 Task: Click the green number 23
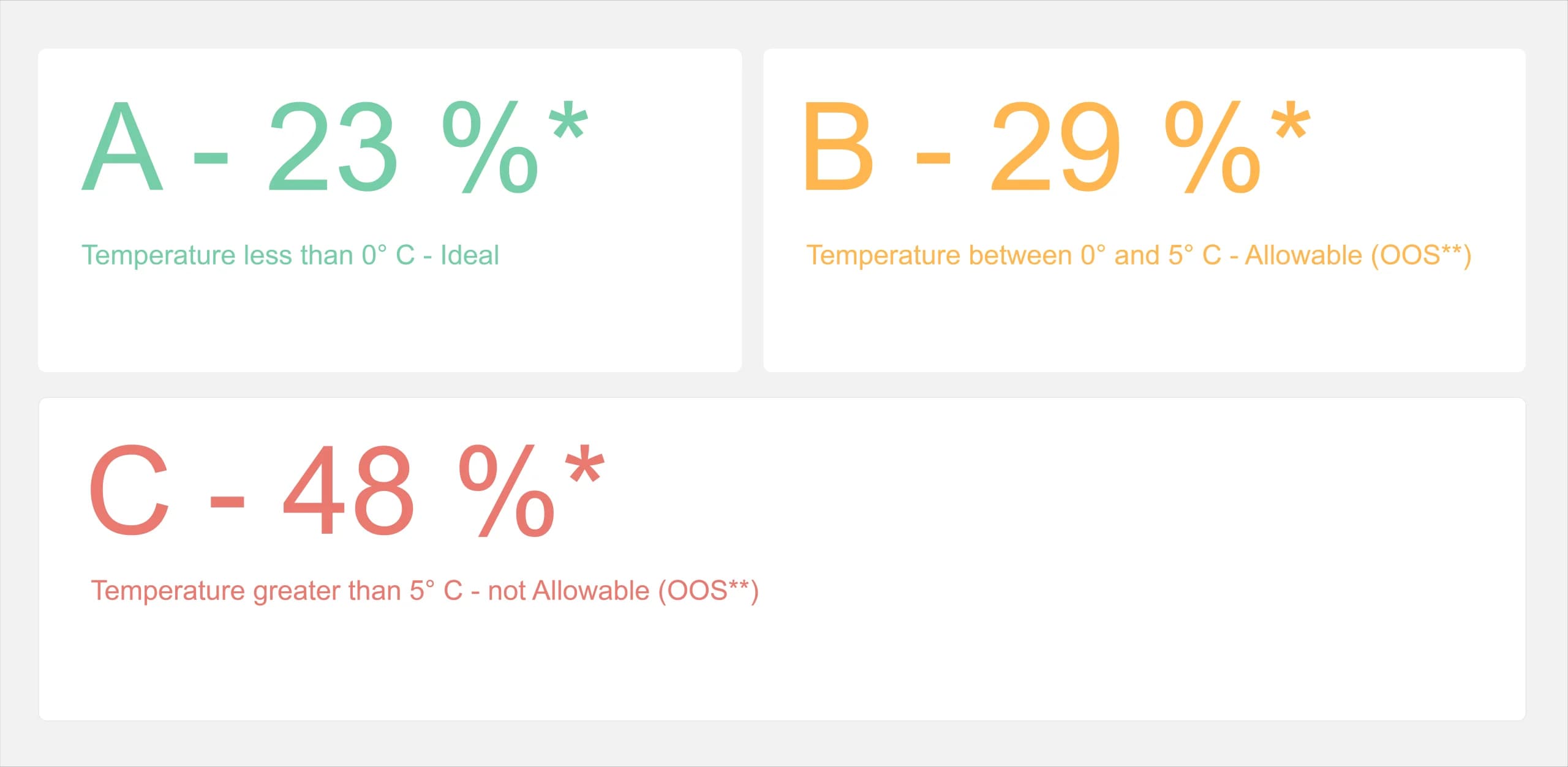point(334,147)
